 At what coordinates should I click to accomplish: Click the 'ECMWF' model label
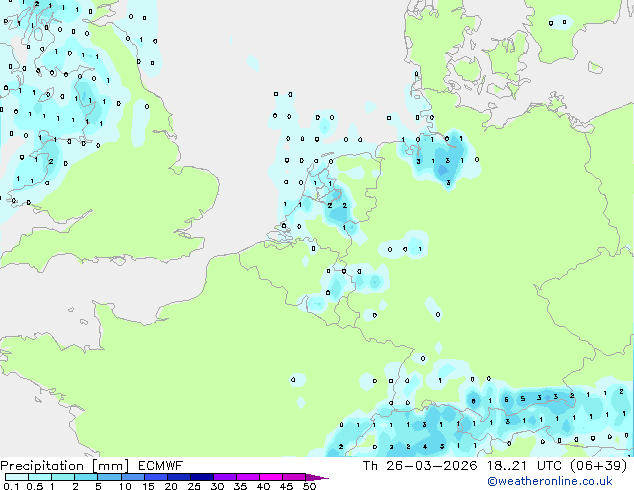tap(161, 466)
